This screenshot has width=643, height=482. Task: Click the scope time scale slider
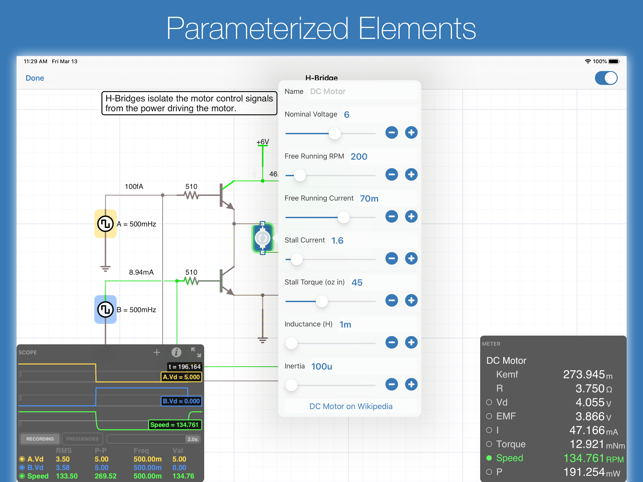coord(153,439)
